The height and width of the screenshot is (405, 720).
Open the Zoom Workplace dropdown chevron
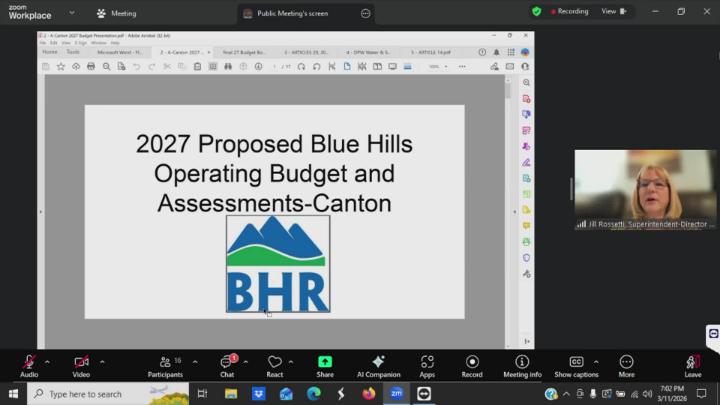(x=71, y=13)
